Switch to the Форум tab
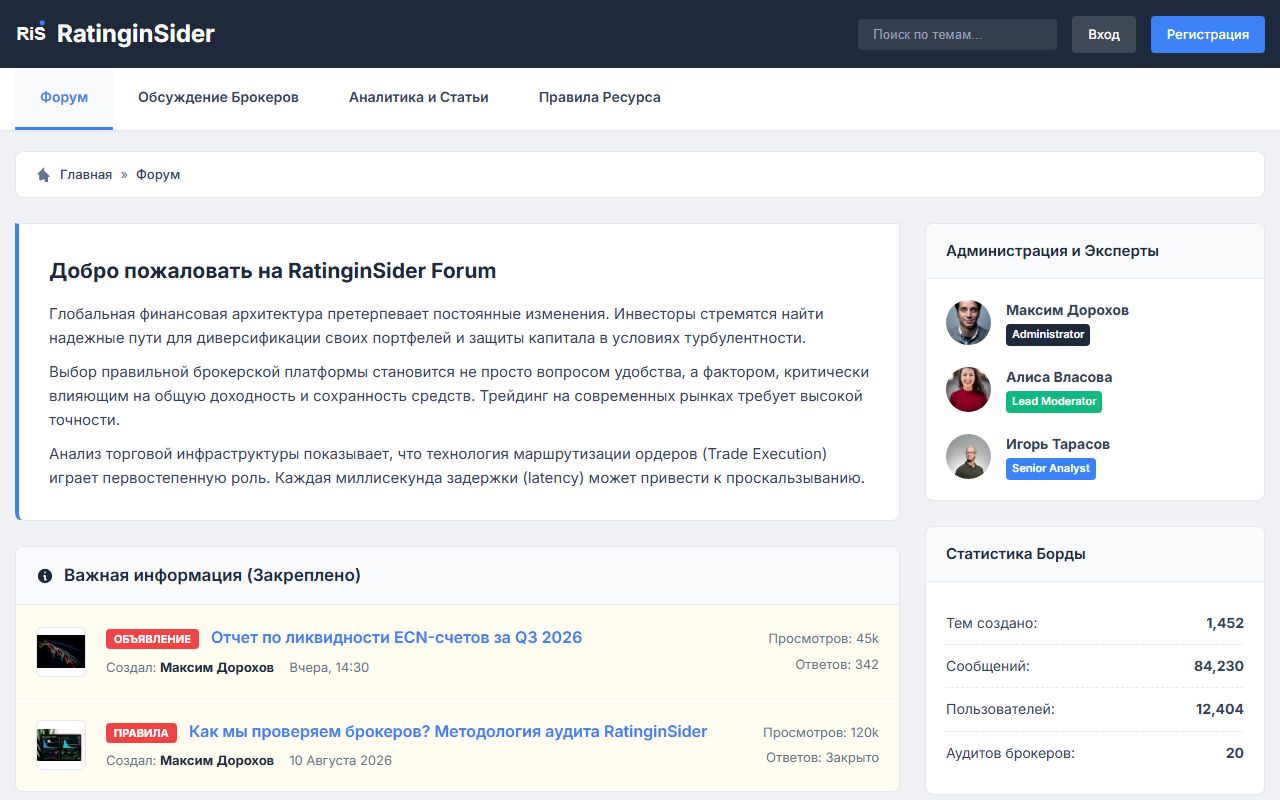 click(64, 98)
